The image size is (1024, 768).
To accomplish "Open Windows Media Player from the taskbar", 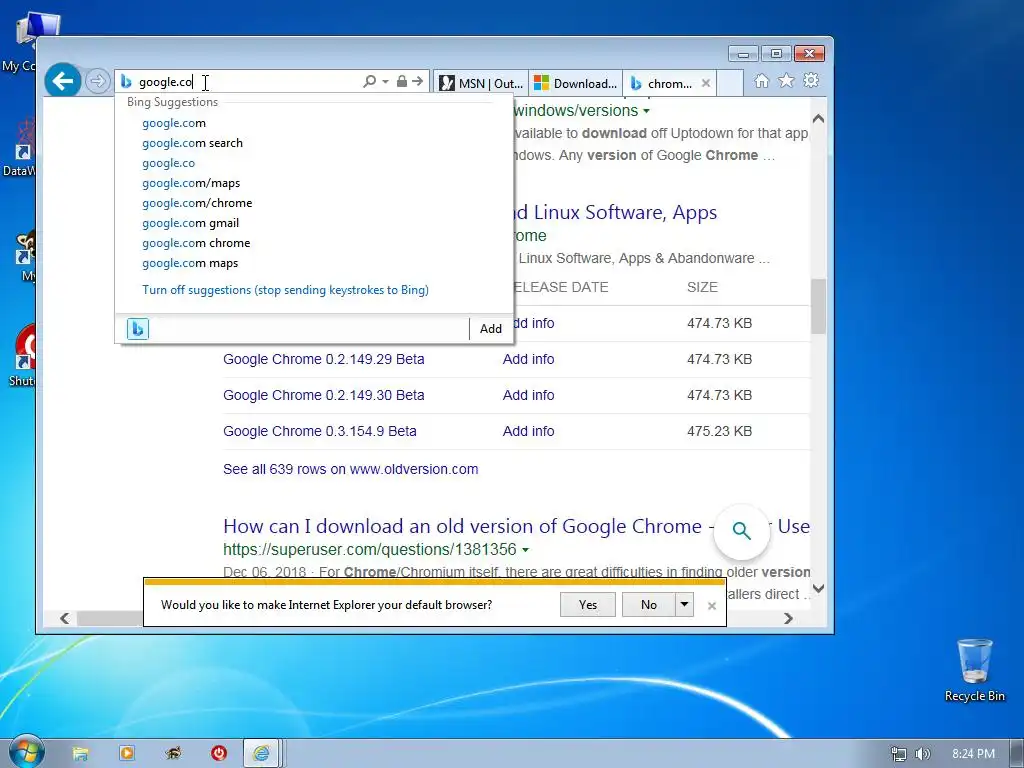I will click(127, 754).
